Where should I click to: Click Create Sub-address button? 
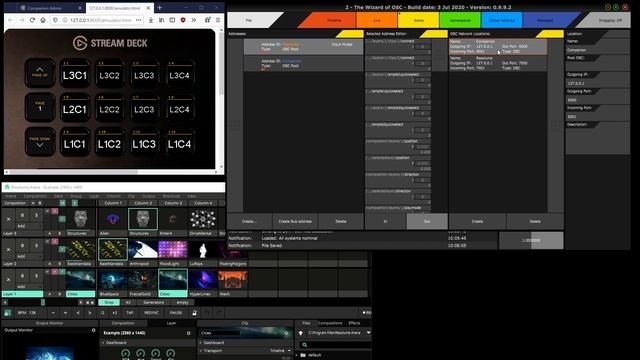click(295, 221)
